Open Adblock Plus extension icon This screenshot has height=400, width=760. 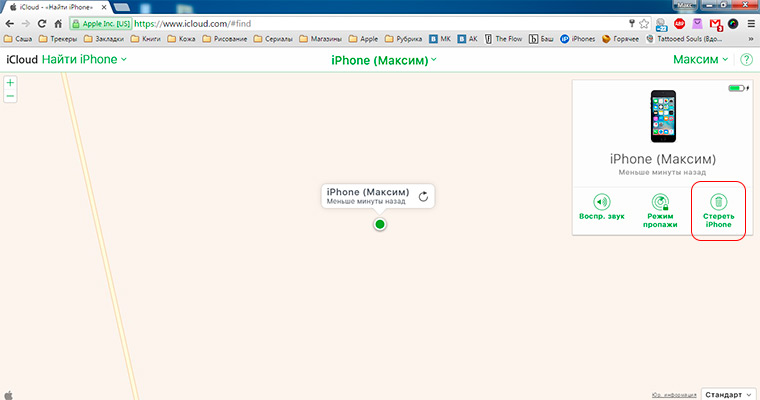point(680,23)
